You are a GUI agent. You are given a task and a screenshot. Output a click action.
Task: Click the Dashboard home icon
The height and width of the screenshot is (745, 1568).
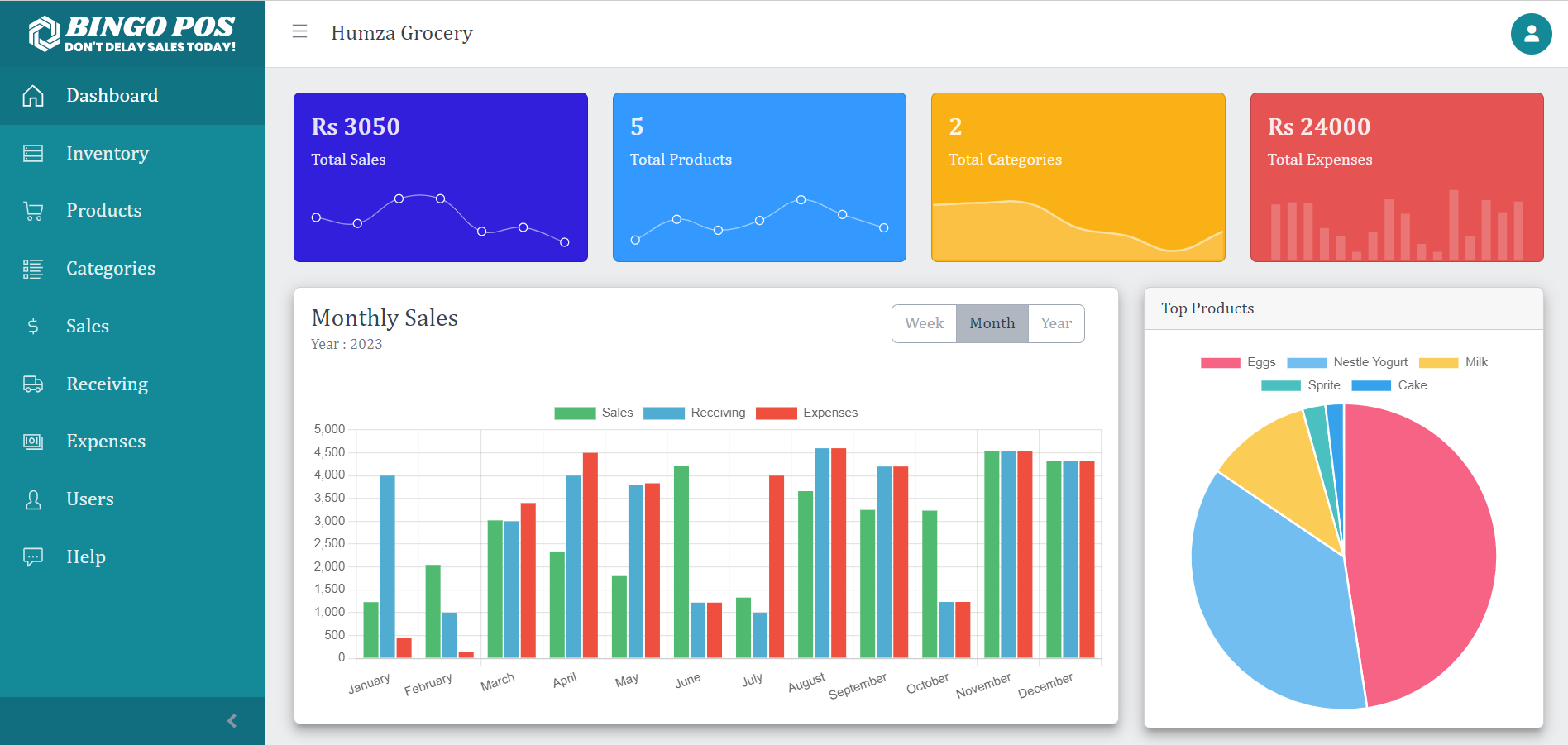(33, 96)
